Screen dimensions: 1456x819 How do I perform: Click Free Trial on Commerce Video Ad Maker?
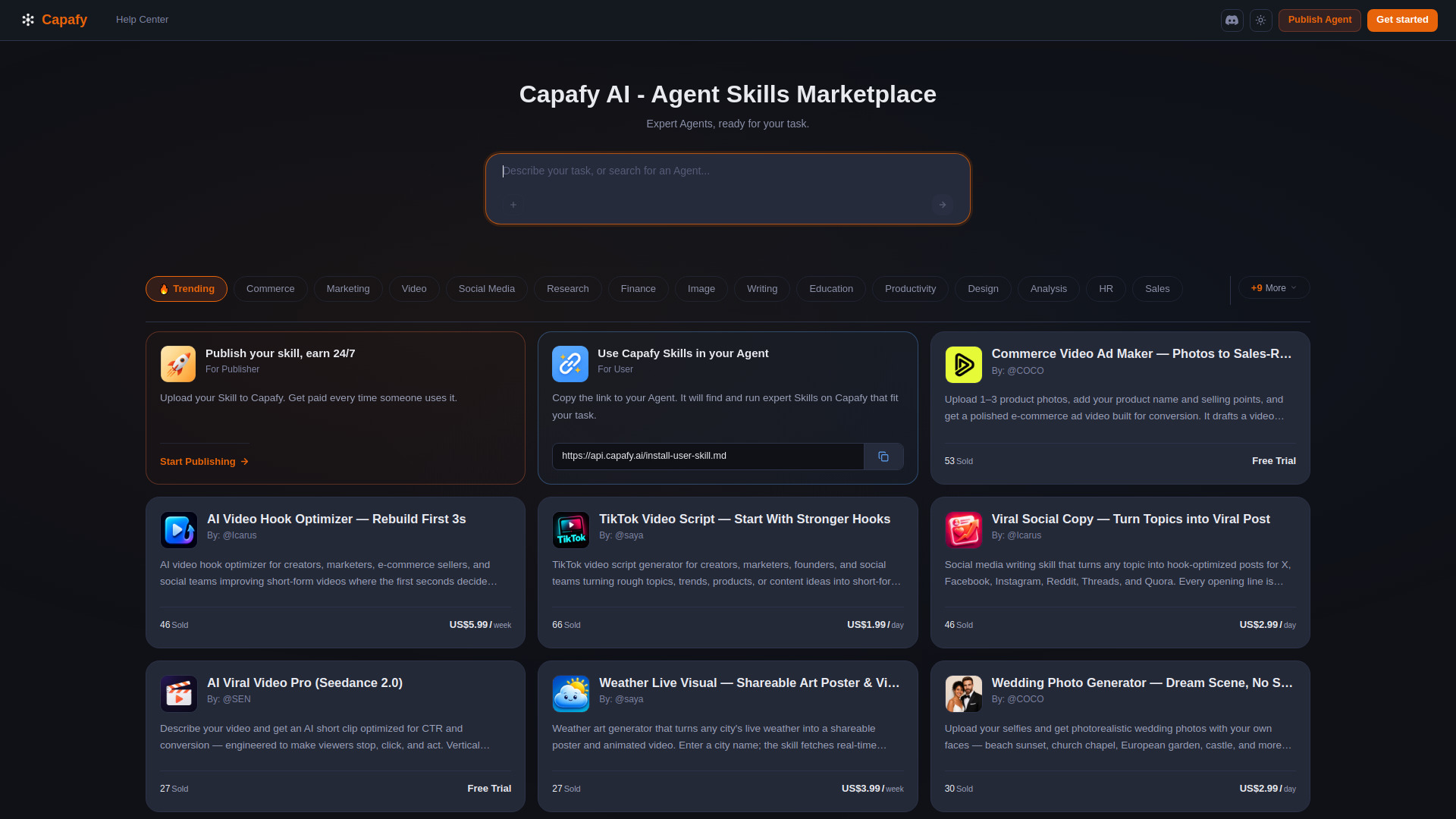pos(1274,461)
